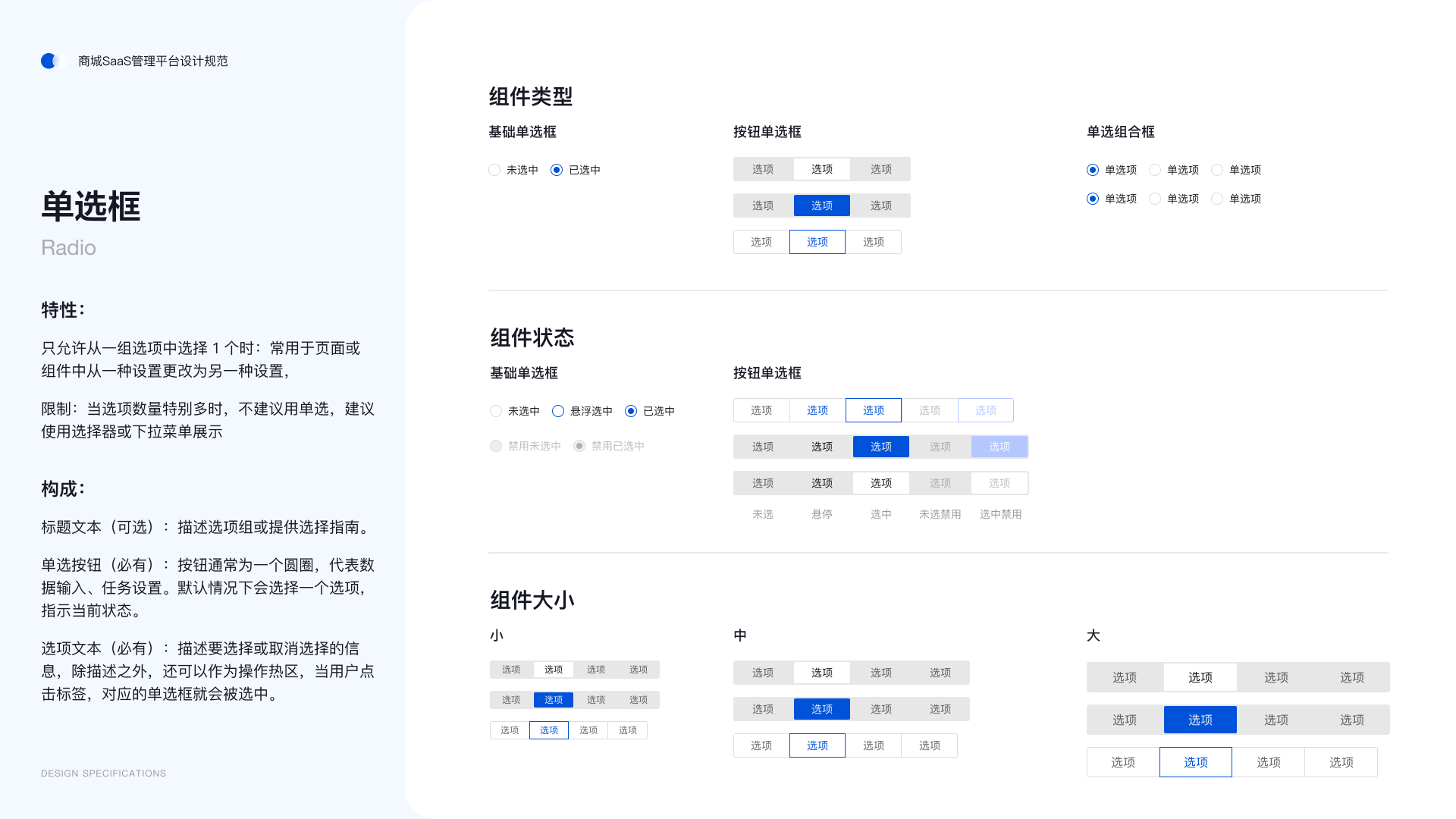Click the disabled light-blue 选项 in 组件状态 row

coord(999,447)
